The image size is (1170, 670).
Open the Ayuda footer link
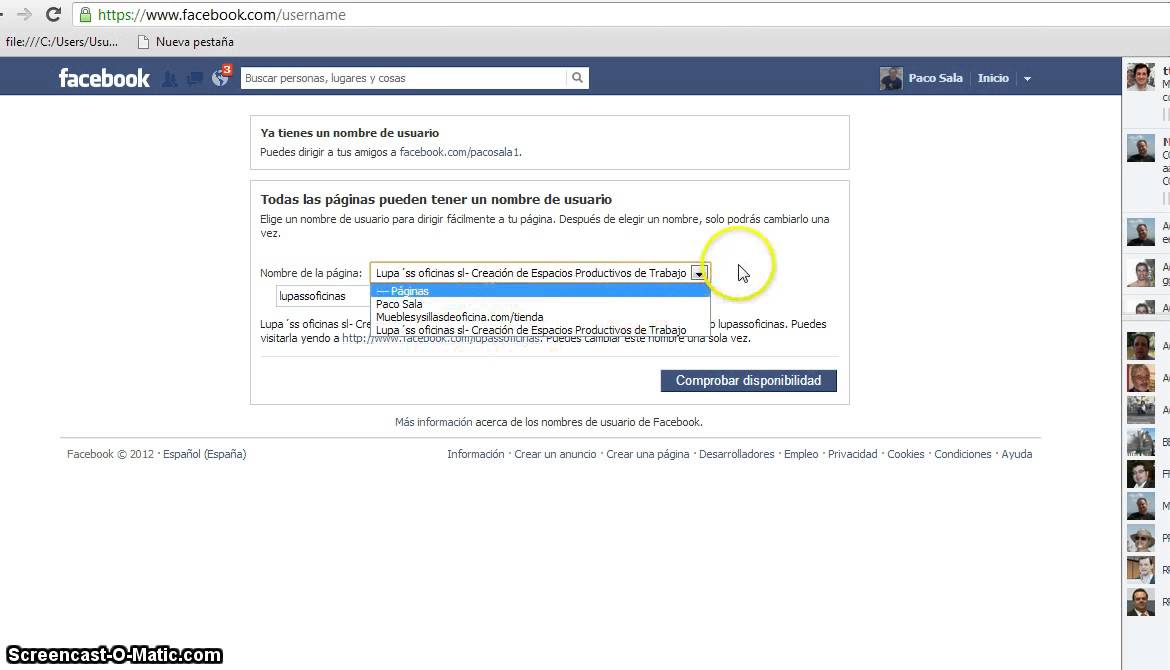click(x=1016, y=454)
